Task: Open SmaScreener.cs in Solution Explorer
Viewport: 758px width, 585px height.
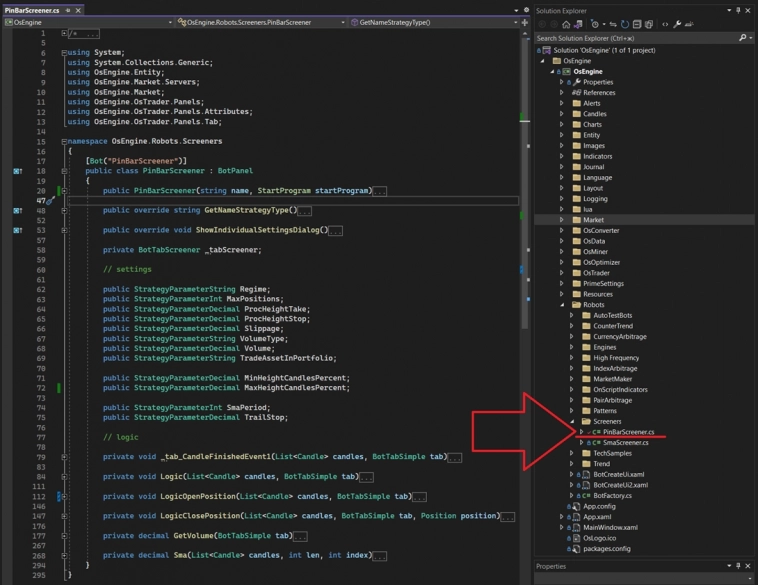Action: 625,442
